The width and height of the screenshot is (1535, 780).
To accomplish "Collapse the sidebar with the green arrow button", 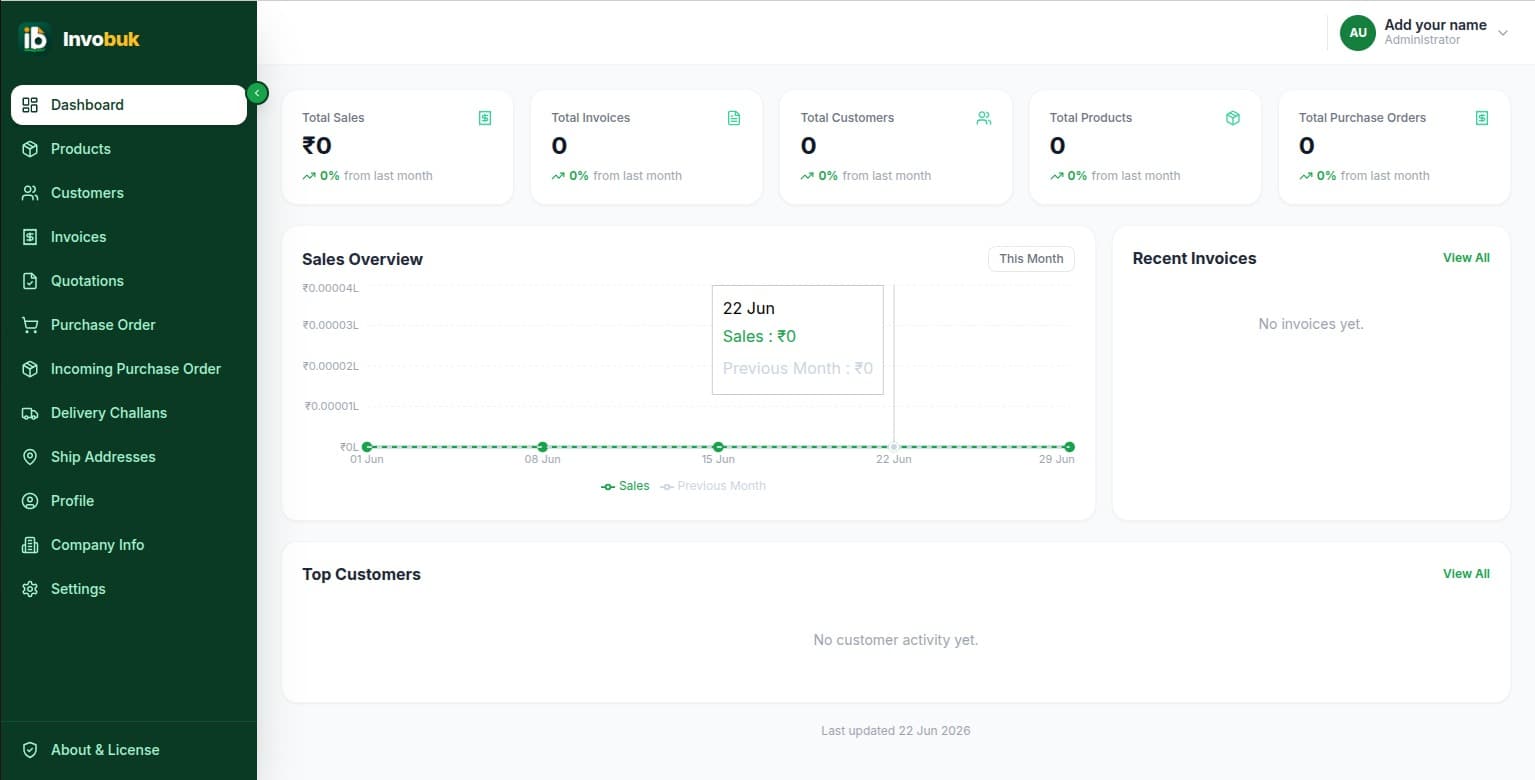I will click(257, 93).
